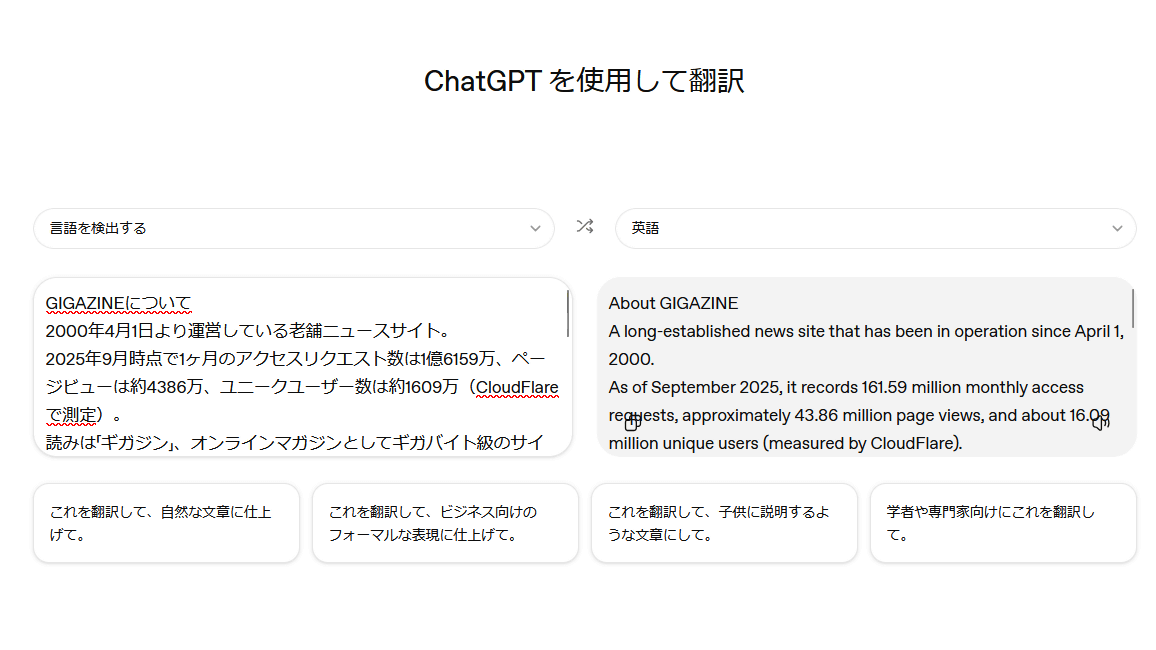
Task: Click the chevron arrow in source language selector
Action: click(x=535, y=228)
